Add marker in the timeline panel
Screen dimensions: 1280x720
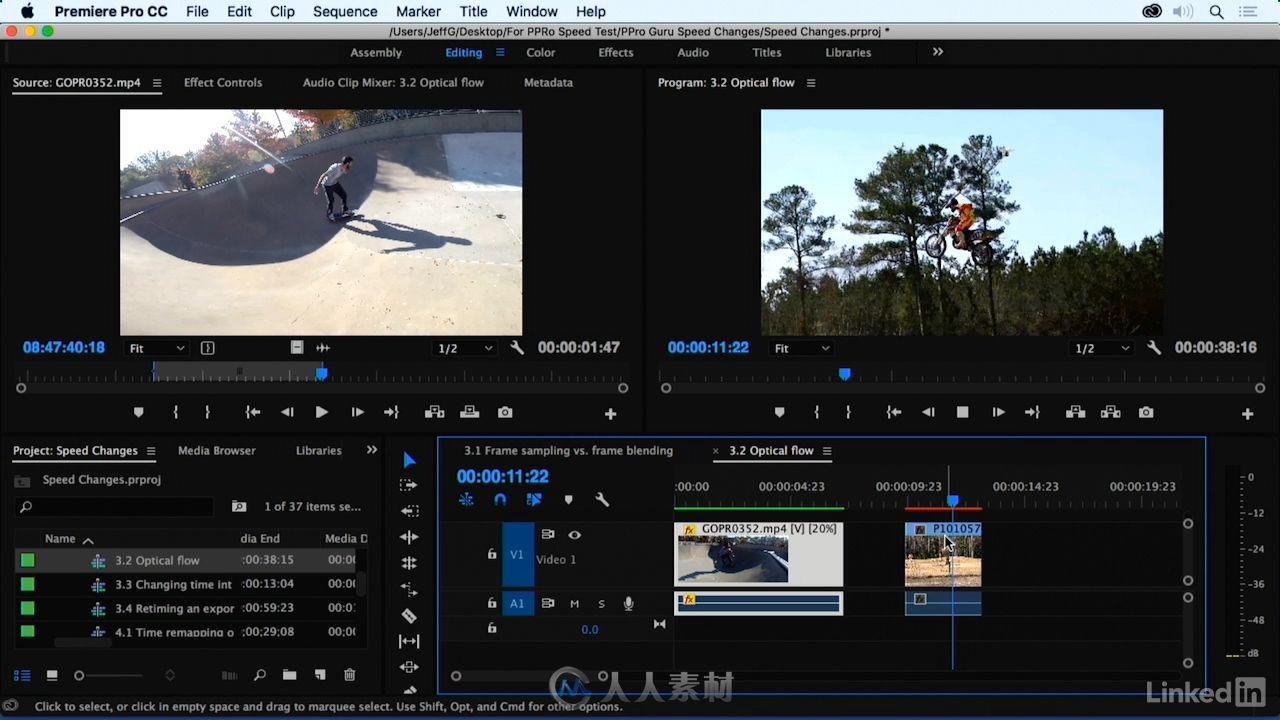568,499
